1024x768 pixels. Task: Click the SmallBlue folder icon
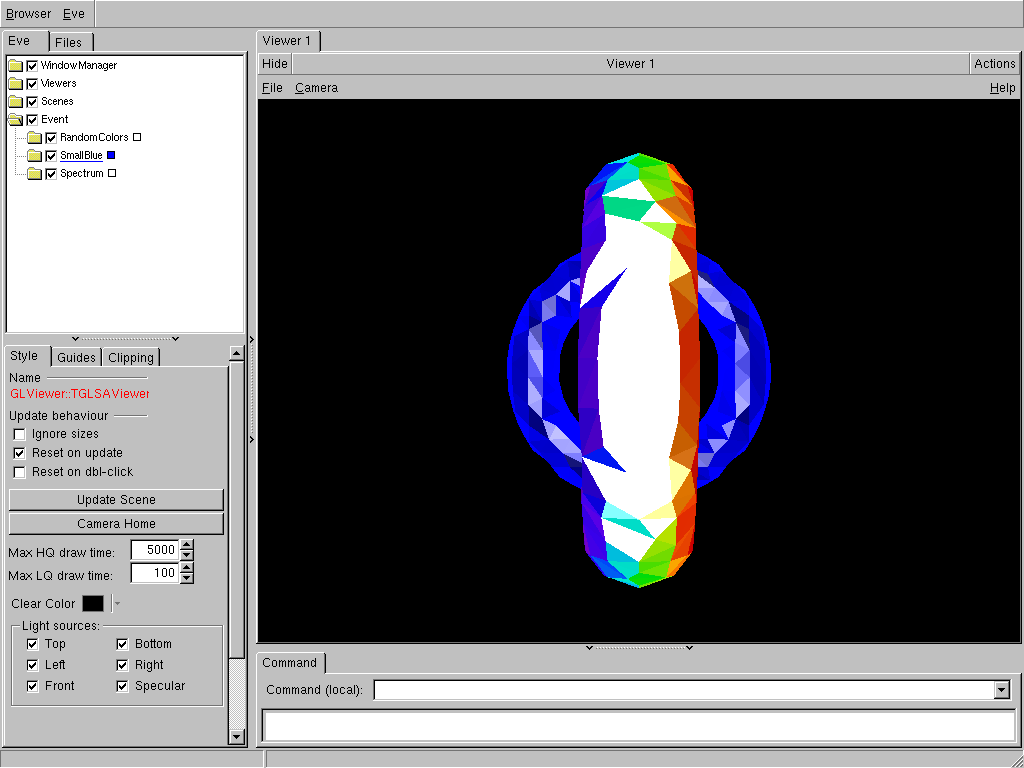tap(34, 156)
